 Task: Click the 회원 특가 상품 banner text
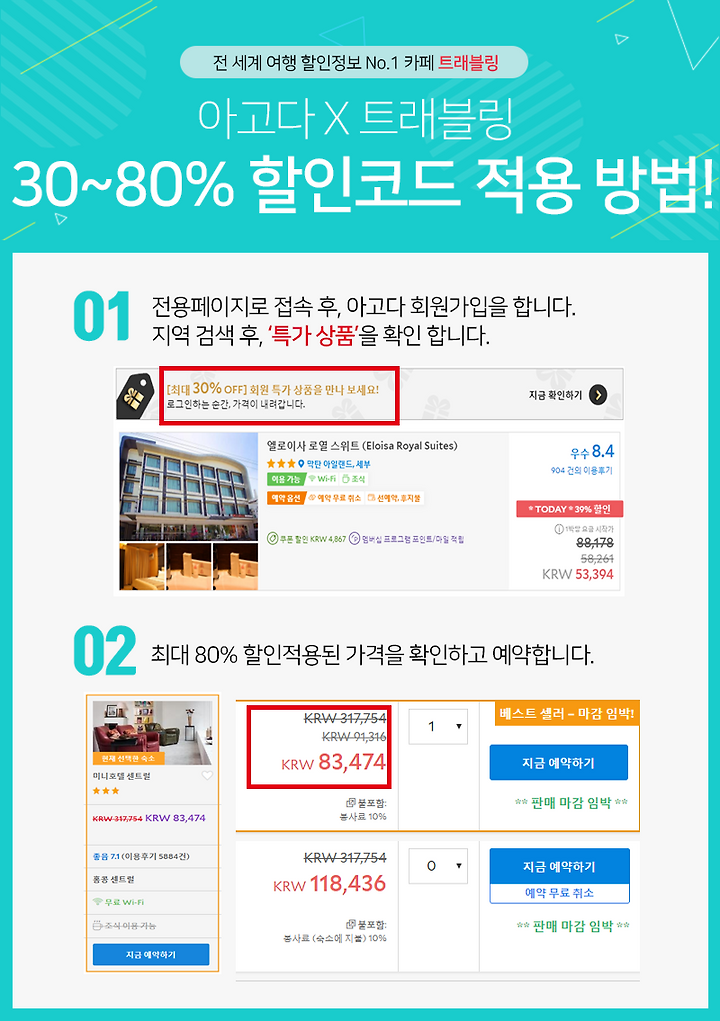click(x=272, y=389)
